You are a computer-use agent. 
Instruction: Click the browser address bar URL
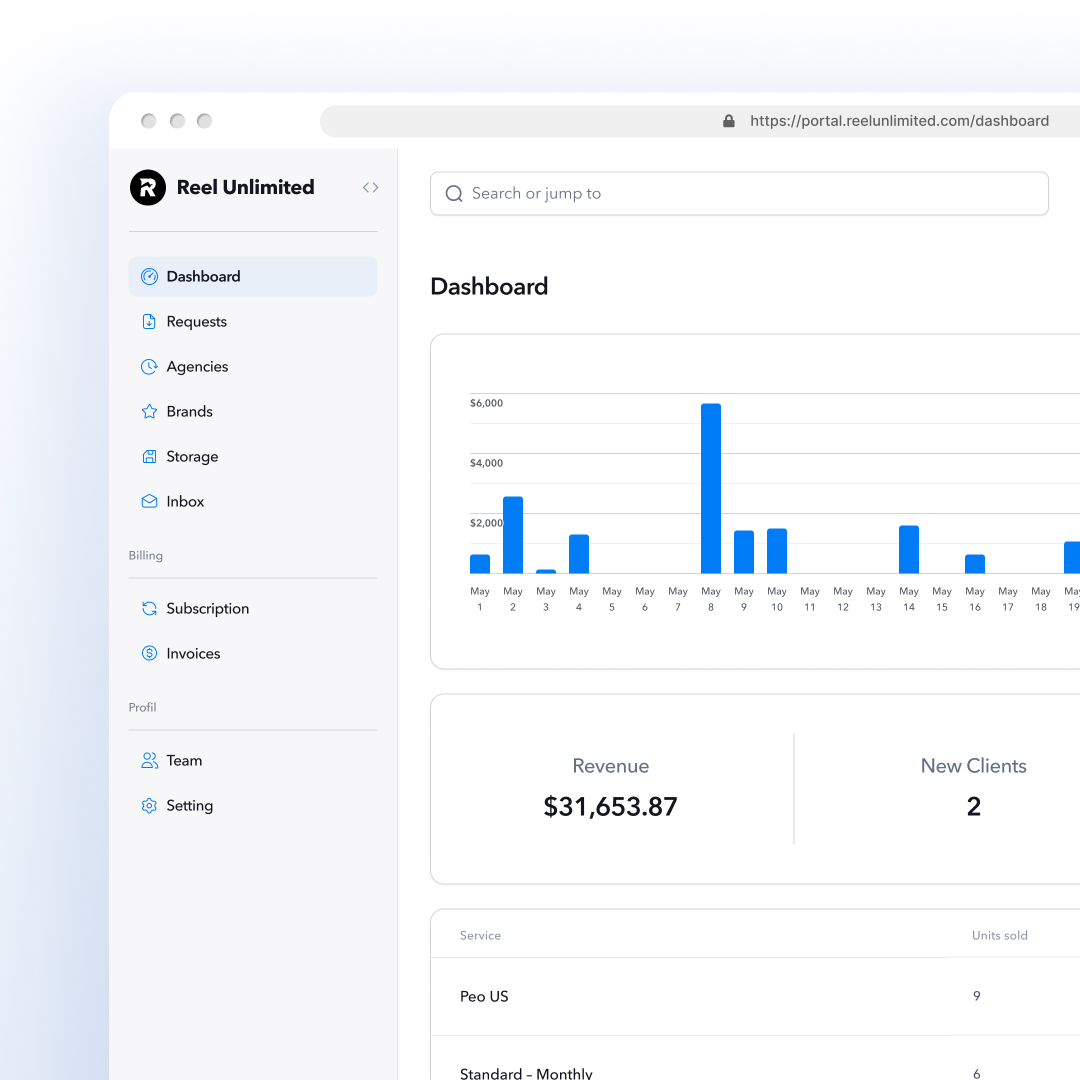(899, 121)
